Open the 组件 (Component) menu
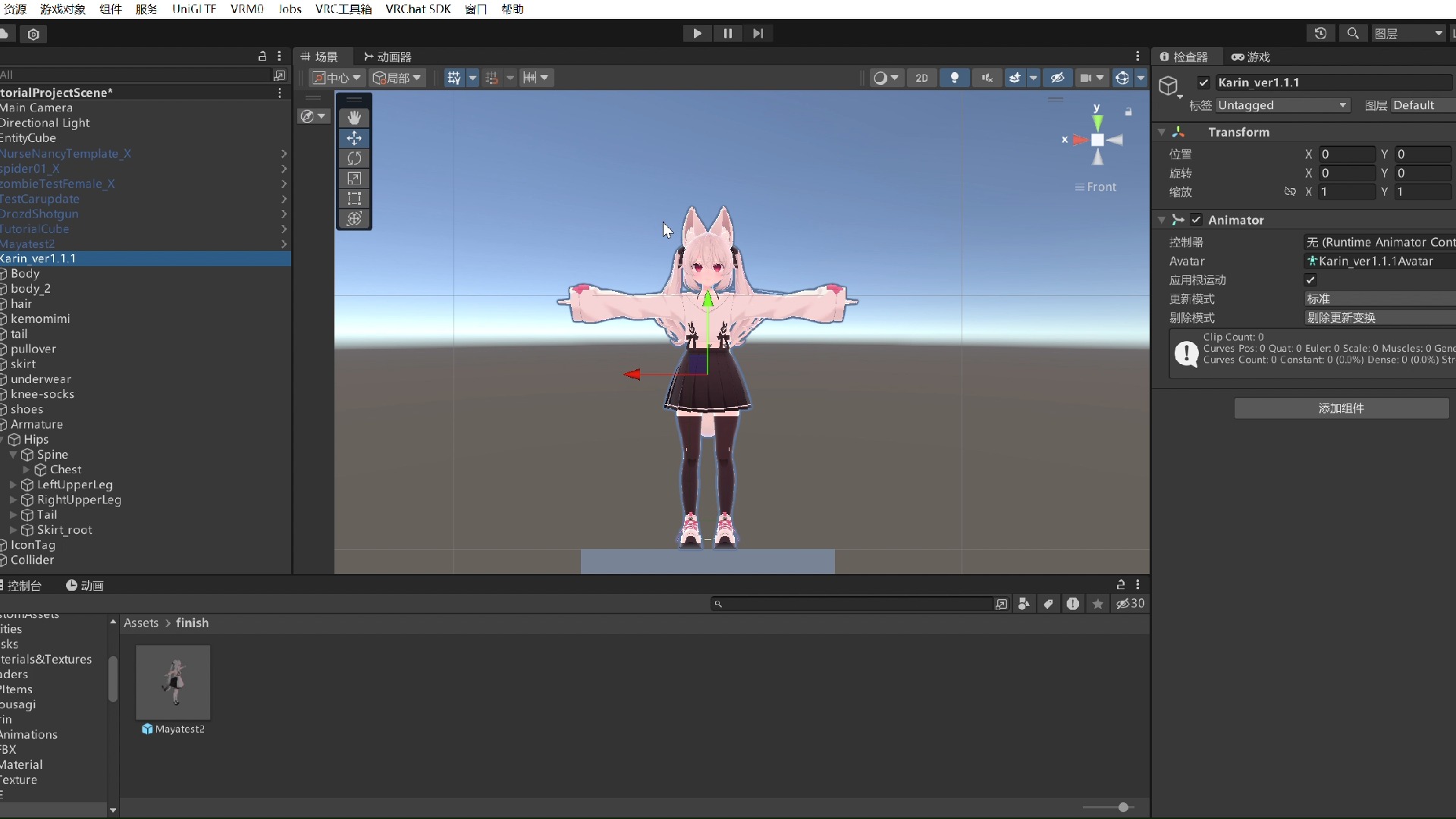This screenshot has height=819, width=1456. coord(111,9)
